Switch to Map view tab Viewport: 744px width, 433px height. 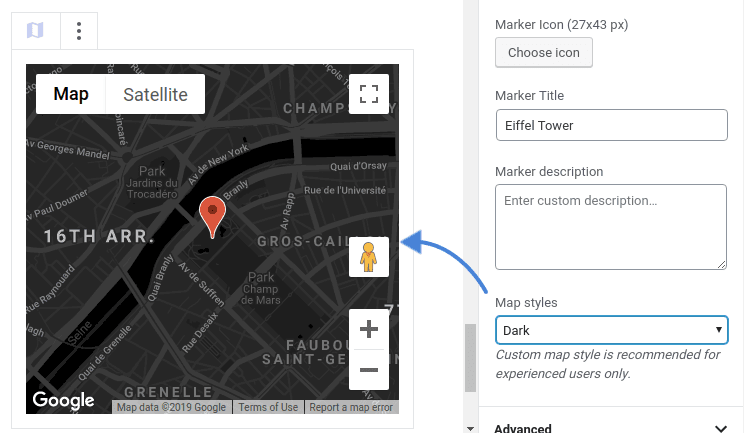[x=71, y=94]
